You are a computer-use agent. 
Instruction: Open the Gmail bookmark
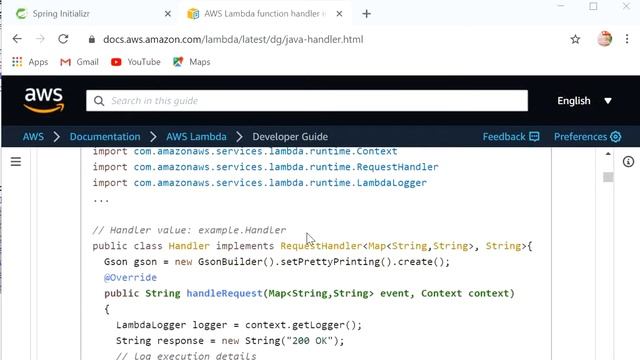[79, 62]
